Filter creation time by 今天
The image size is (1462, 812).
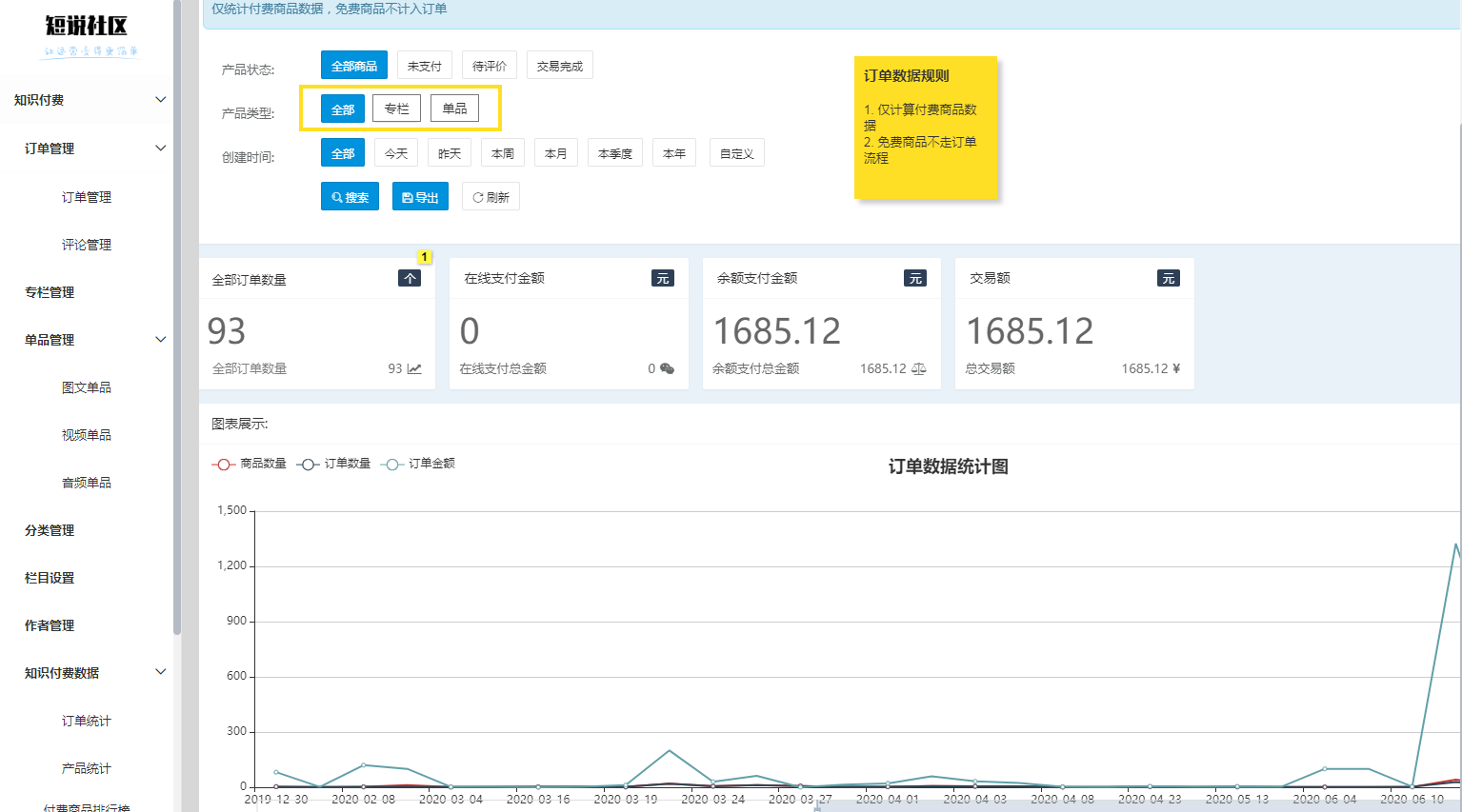pos(396,153)
